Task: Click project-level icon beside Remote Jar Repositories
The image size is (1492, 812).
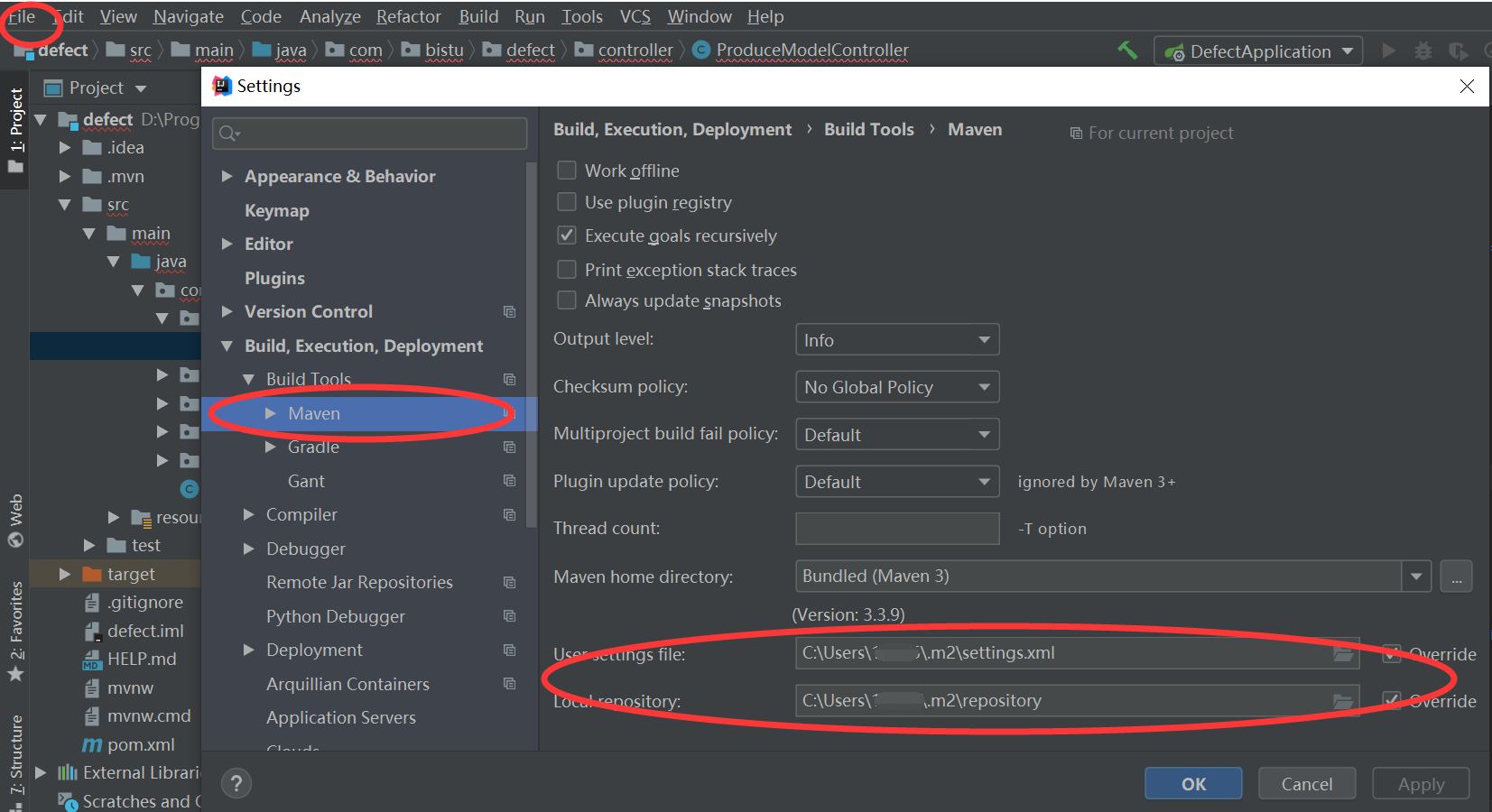Action: pos(509,582)
